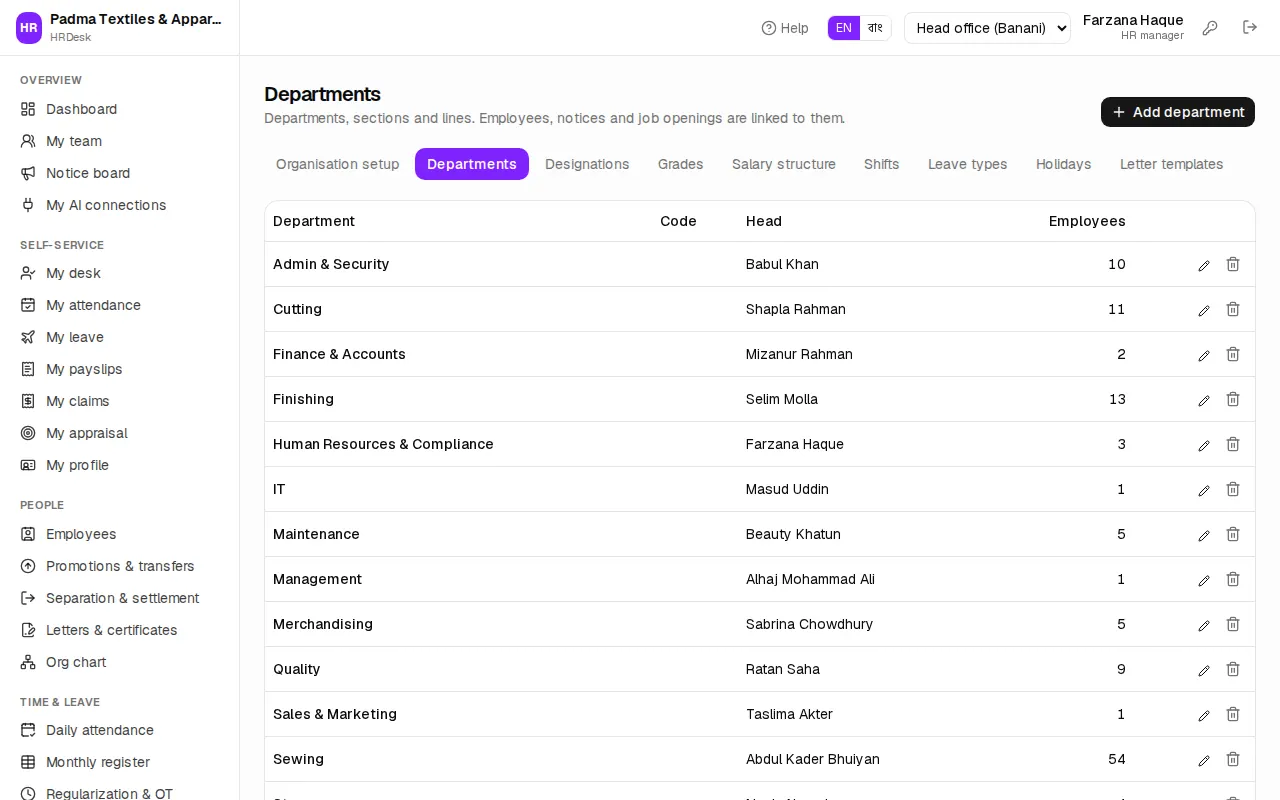Open the Help link
The height and width of the screenshot is (800, 1280).
785,28
